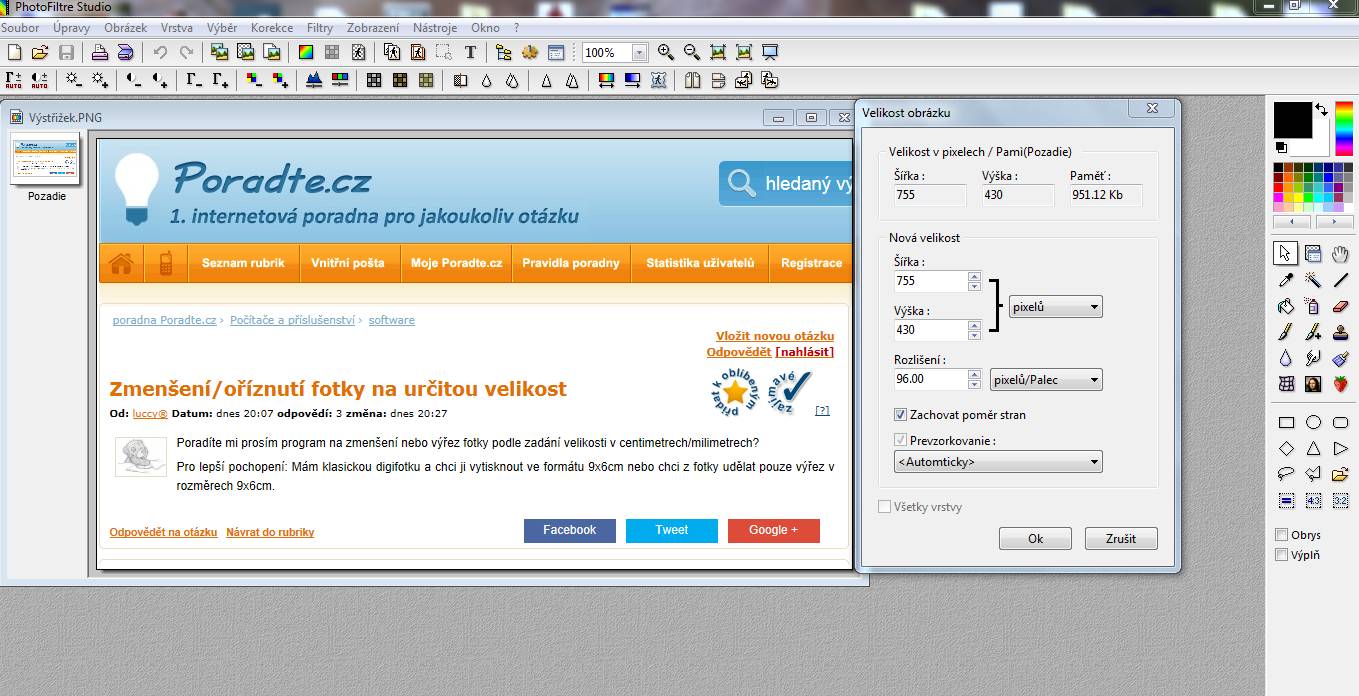Screen dimensions: 1359x696
Task: Close the Velikost obrázku dialog with X
Action: [x=1151, y=108]
